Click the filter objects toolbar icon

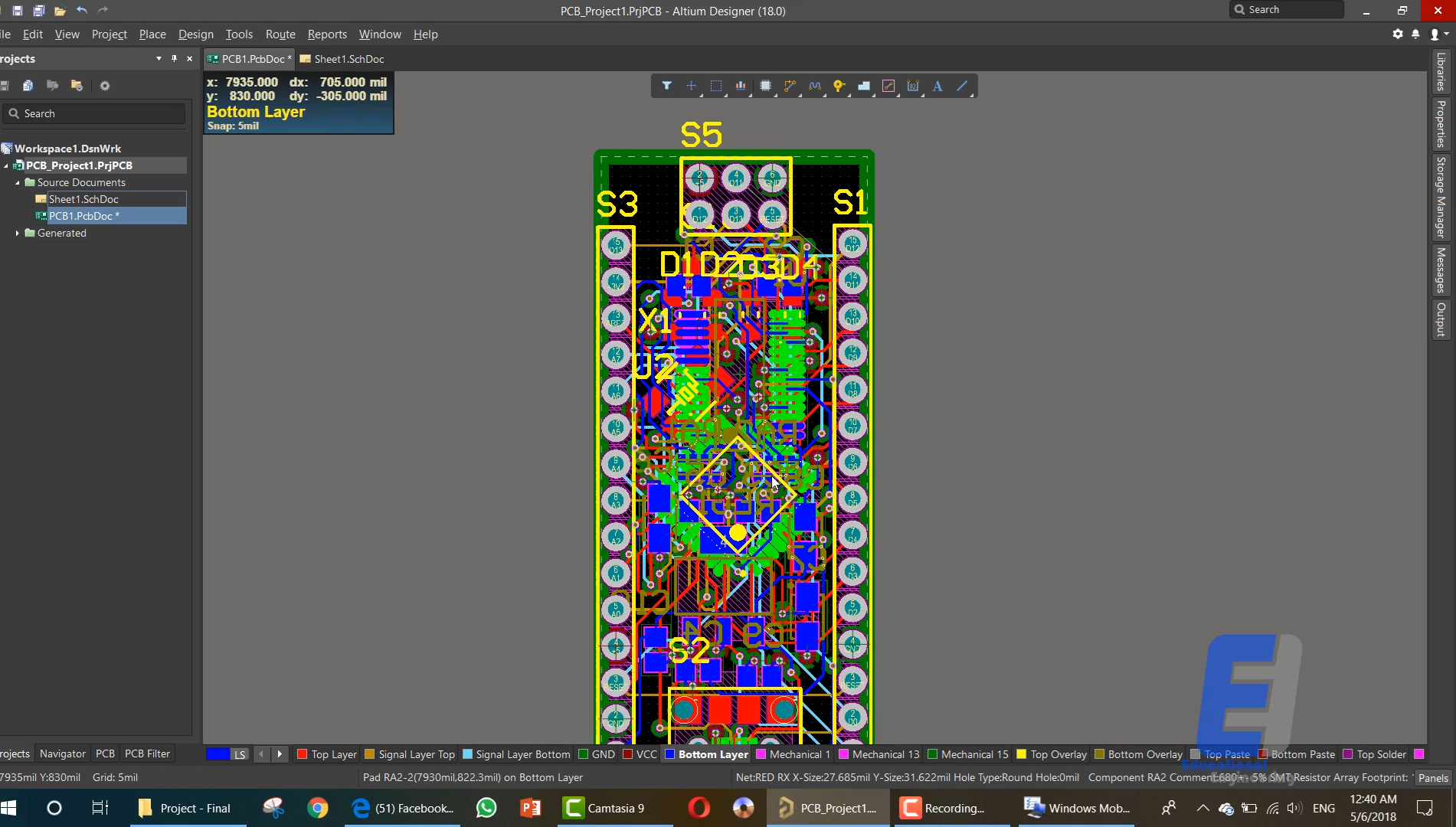pos(666,86)
